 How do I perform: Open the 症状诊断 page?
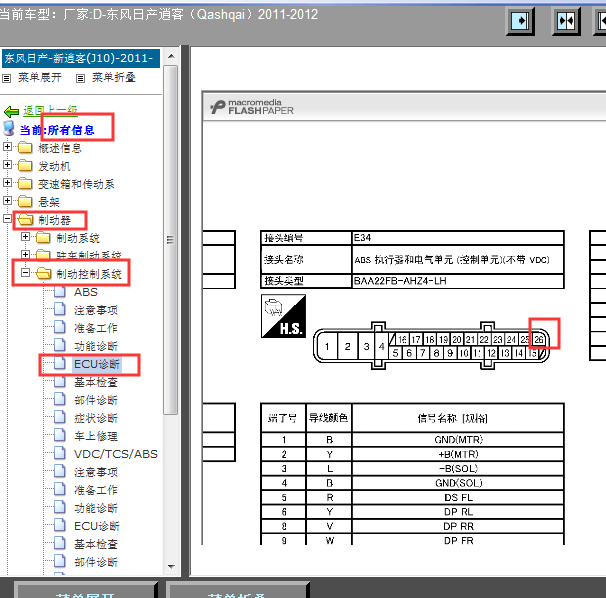96,418
